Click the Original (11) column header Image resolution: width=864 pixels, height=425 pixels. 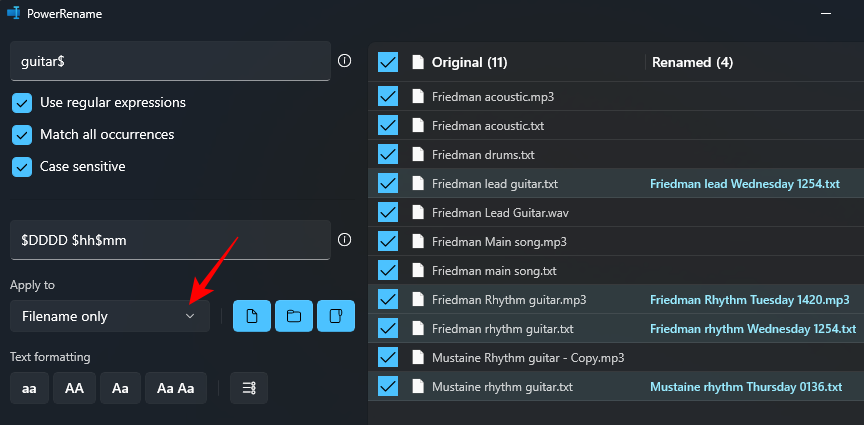pos(469,62)
